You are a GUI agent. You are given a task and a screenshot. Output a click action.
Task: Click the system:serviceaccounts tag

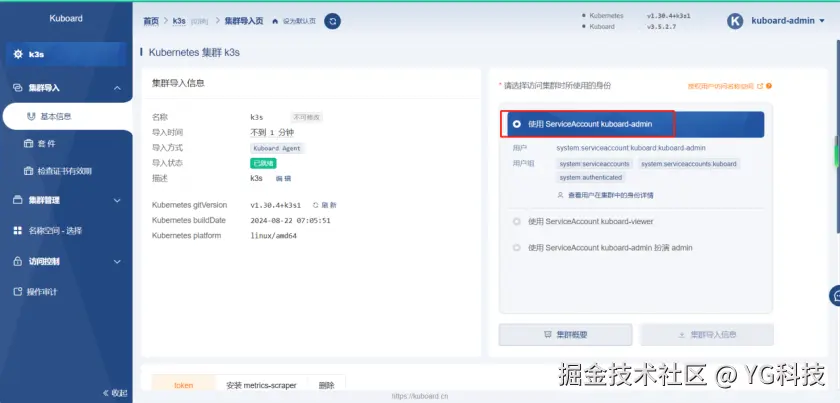594,164
